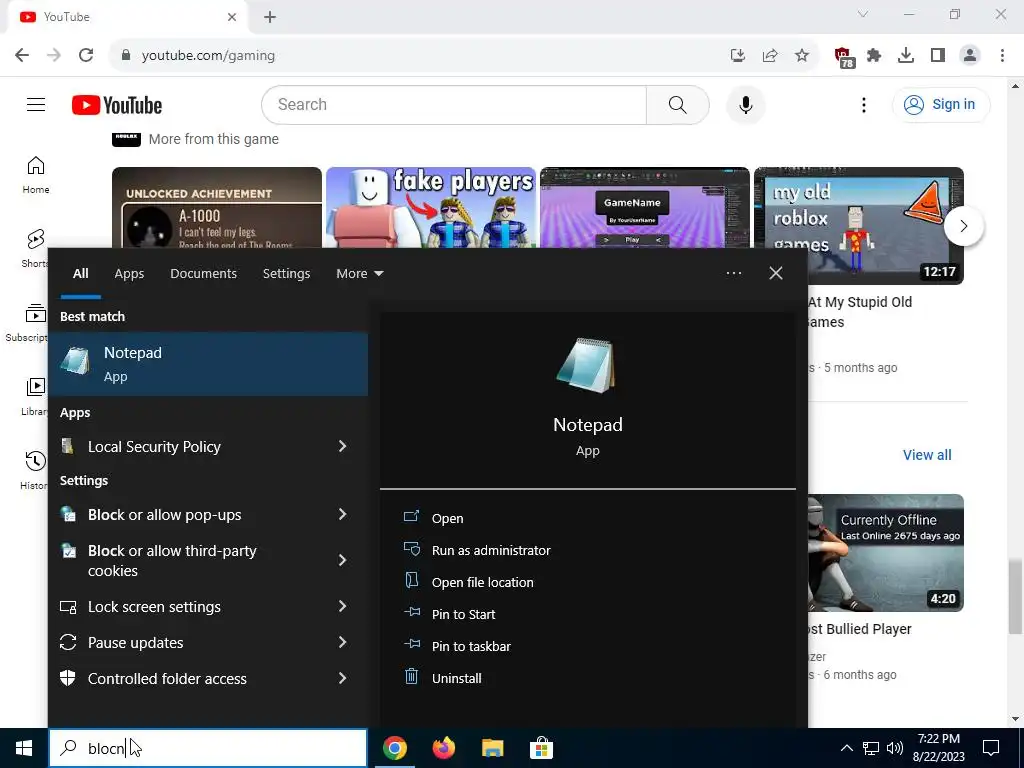Open Chrome downloads icon
This screenshot has width=1024, height=768.
[x=906, y=56]
